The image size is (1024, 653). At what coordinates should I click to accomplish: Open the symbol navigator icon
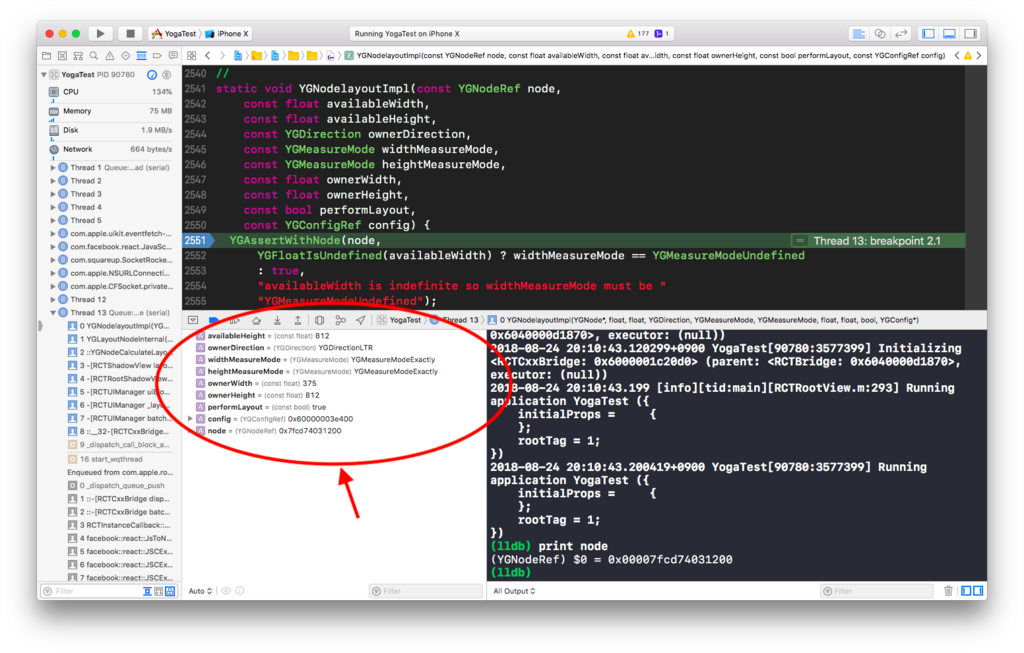(x=78, y=56)
